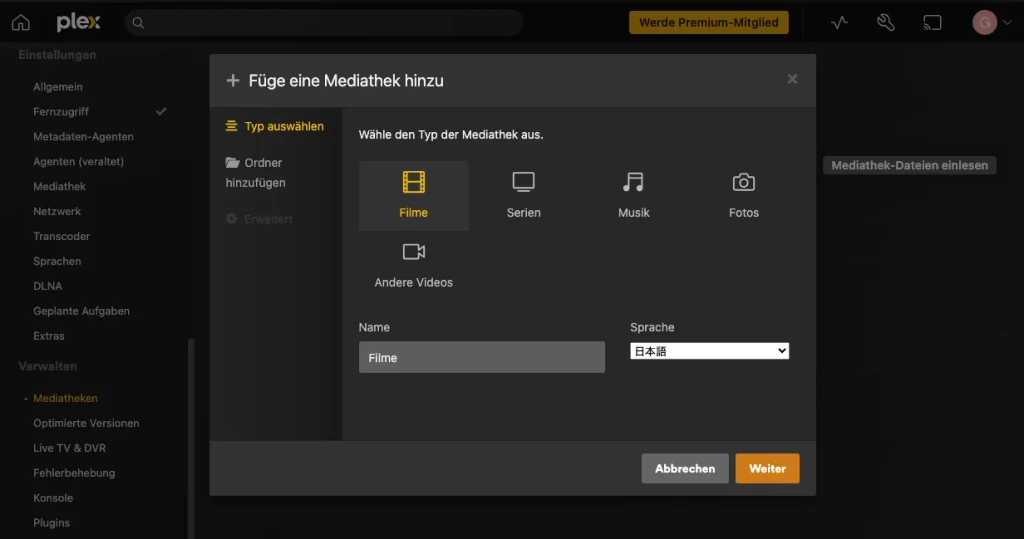
Task: Open the Plex logo
Action: tap(78, 23)
